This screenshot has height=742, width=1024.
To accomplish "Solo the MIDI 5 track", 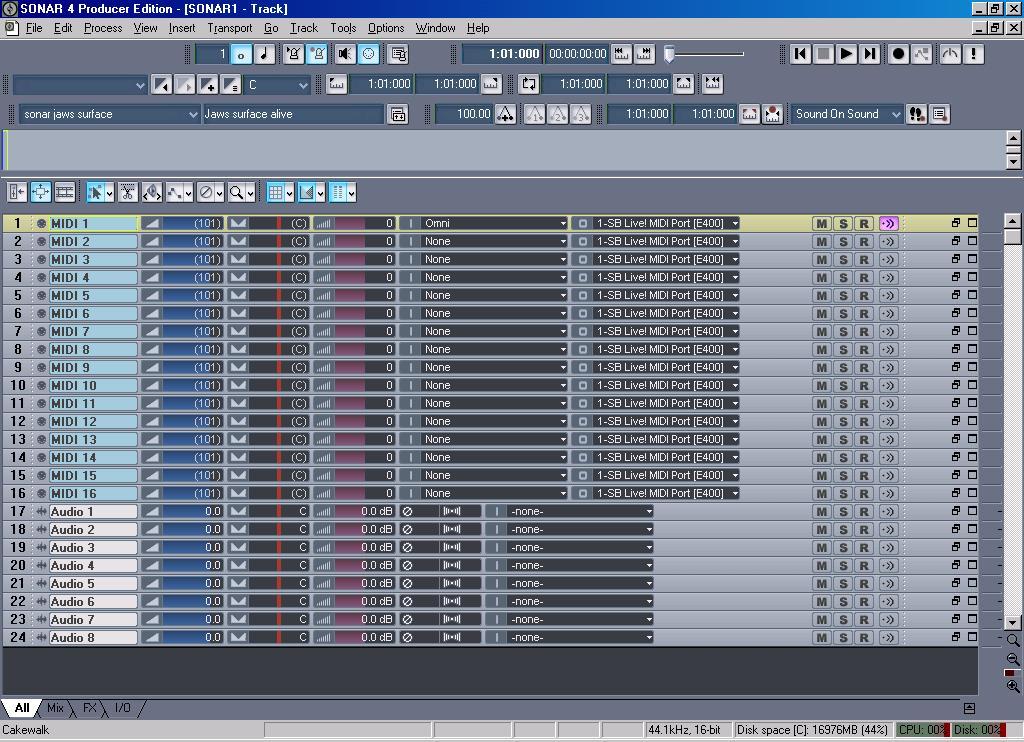I will (x=843, y=295).
